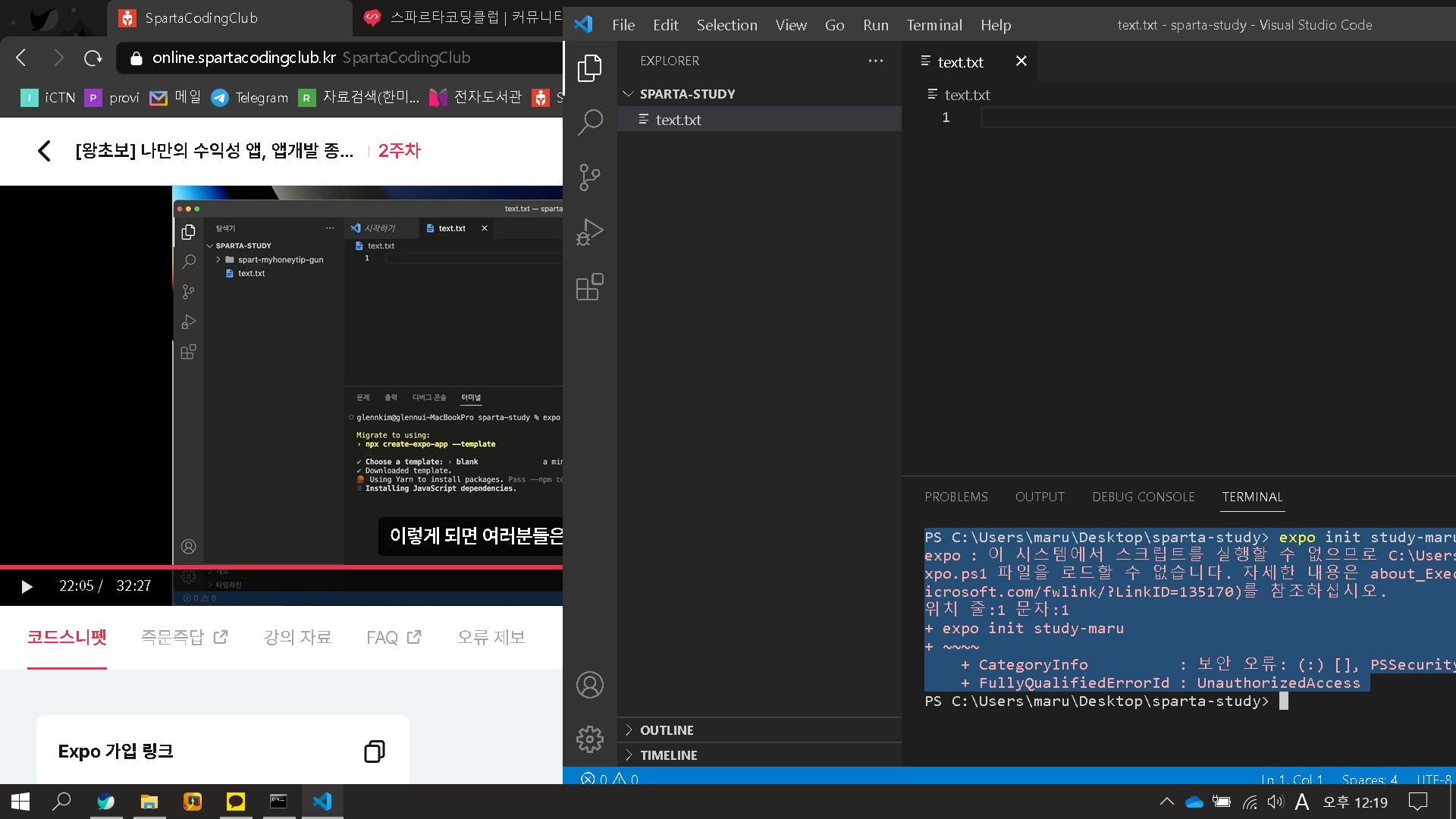Play the lecture video
Screen dimensions: 1456x819
[27, 586]
